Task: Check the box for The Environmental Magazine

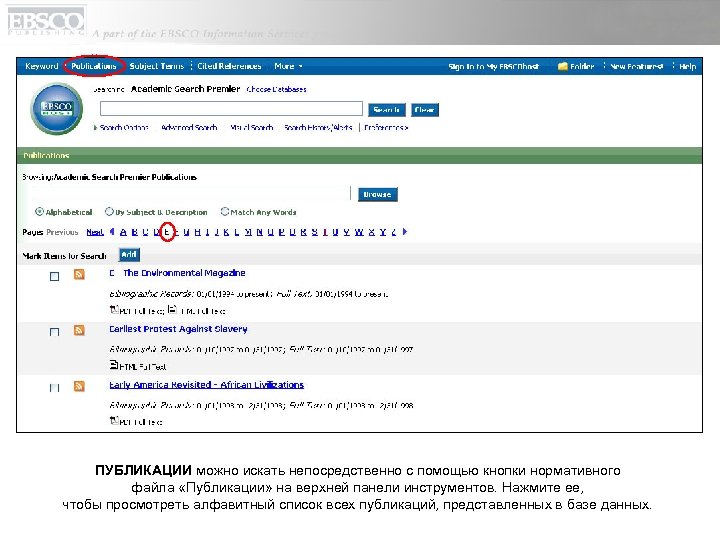Action: (x=54, y=276)
